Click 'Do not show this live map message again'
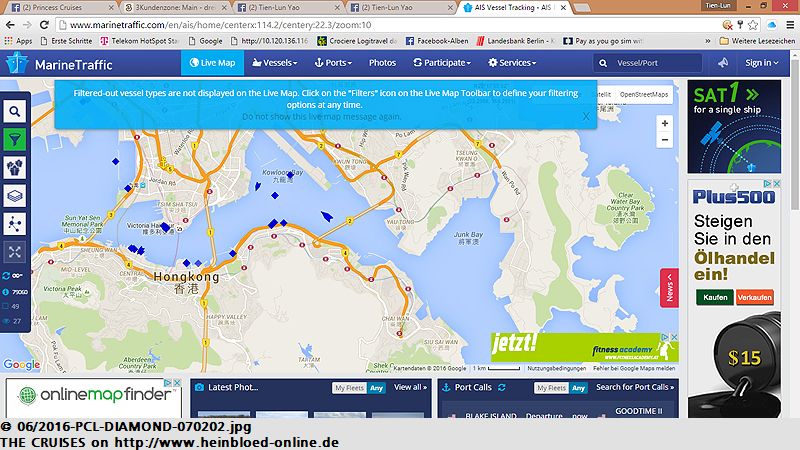The height and width of the screenshot is (450, 800). (x=322, y=116)
